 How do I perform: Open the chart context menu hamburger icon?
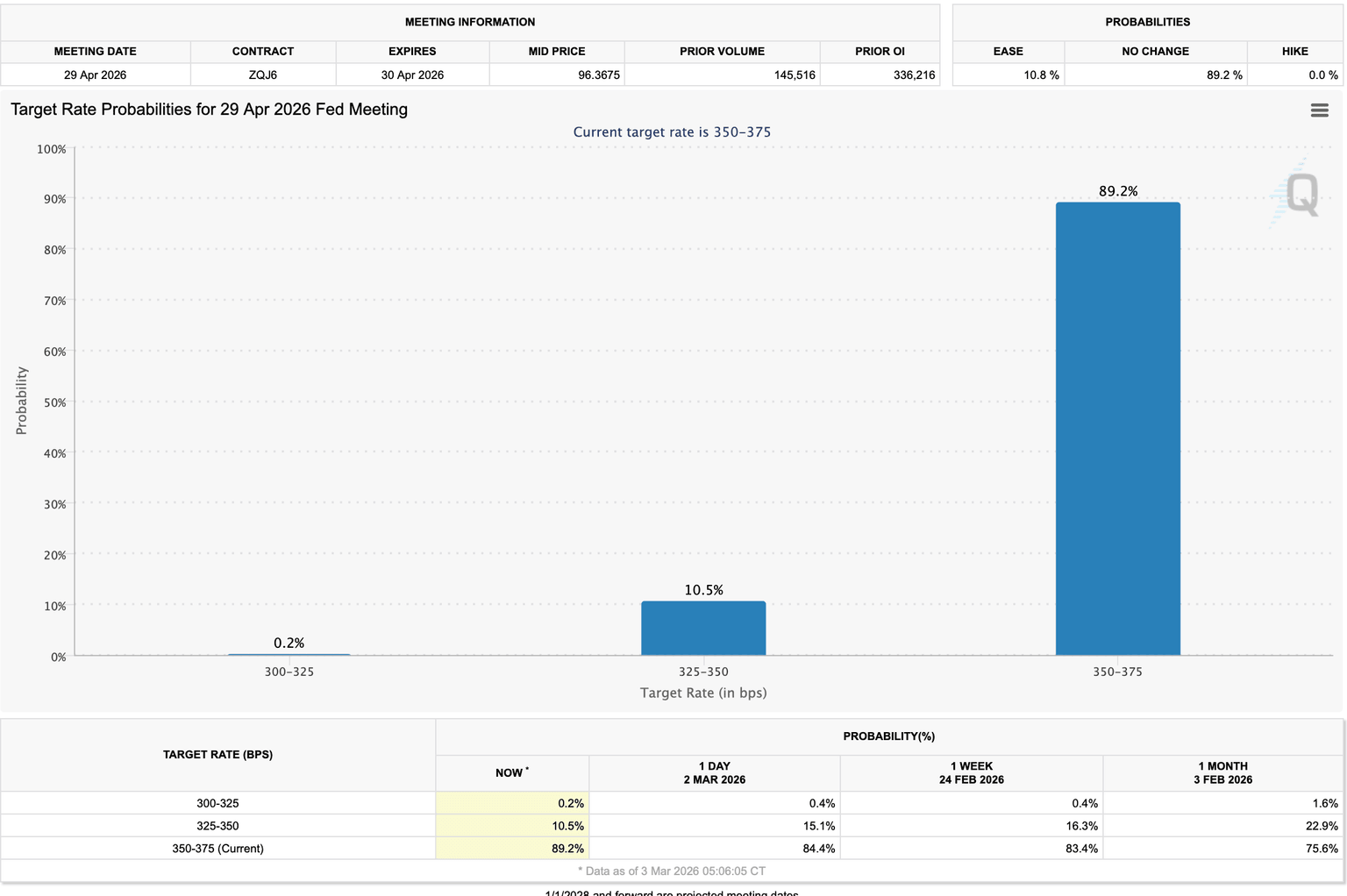pos(1319,110)
